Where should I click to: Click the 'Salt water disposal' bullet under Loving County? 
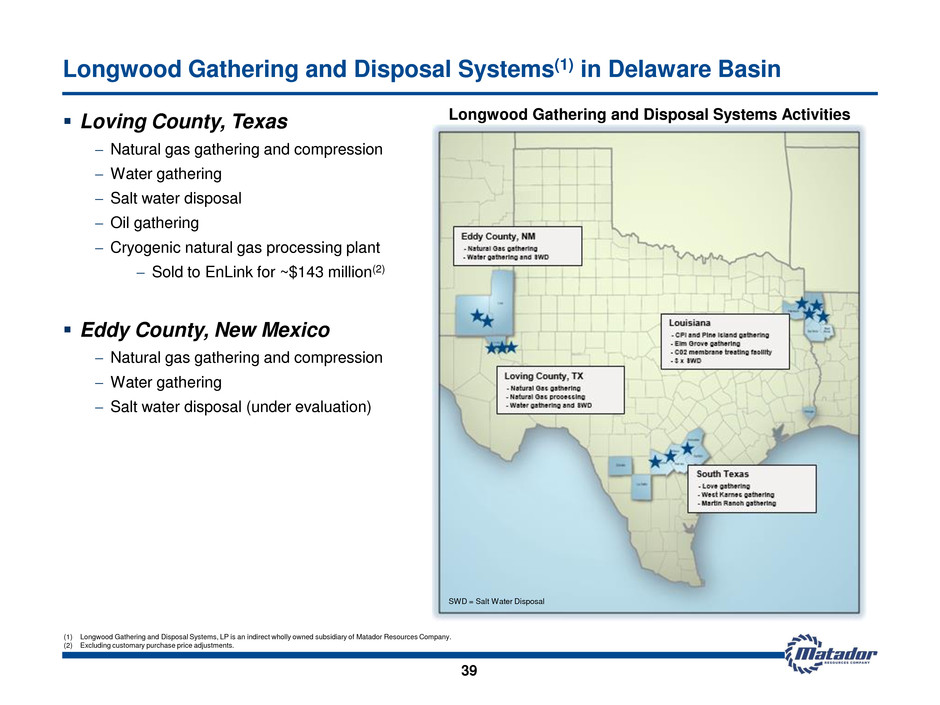pos(176,198)
